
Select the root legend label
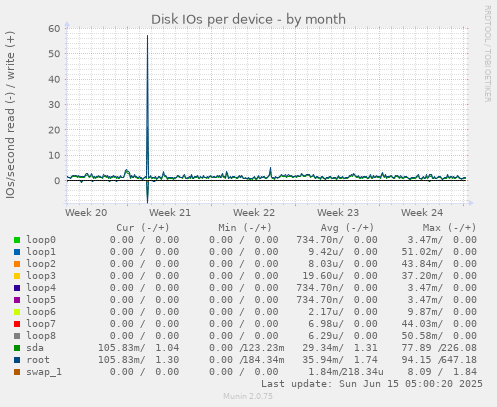pos(38,360)
